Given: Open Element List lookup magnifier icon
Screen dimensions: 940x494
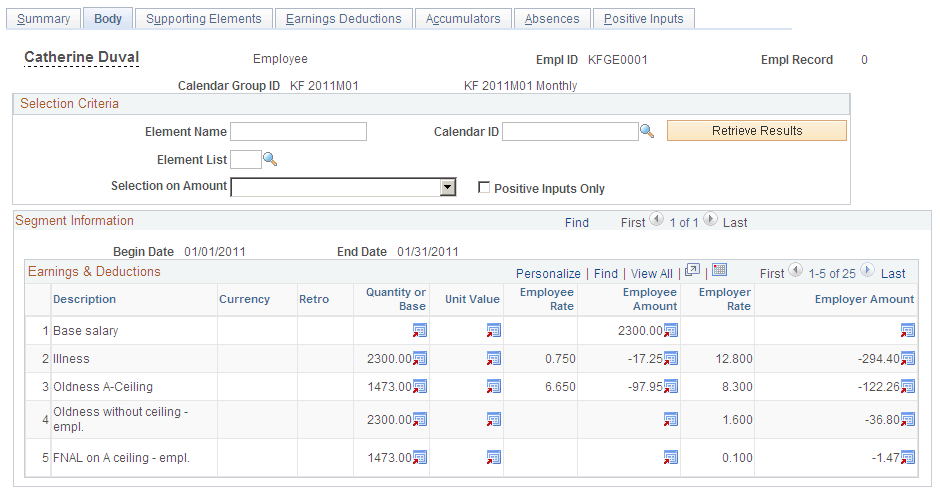Looking at the screenshot, I should pyautogui.click(x=270, y=159).
